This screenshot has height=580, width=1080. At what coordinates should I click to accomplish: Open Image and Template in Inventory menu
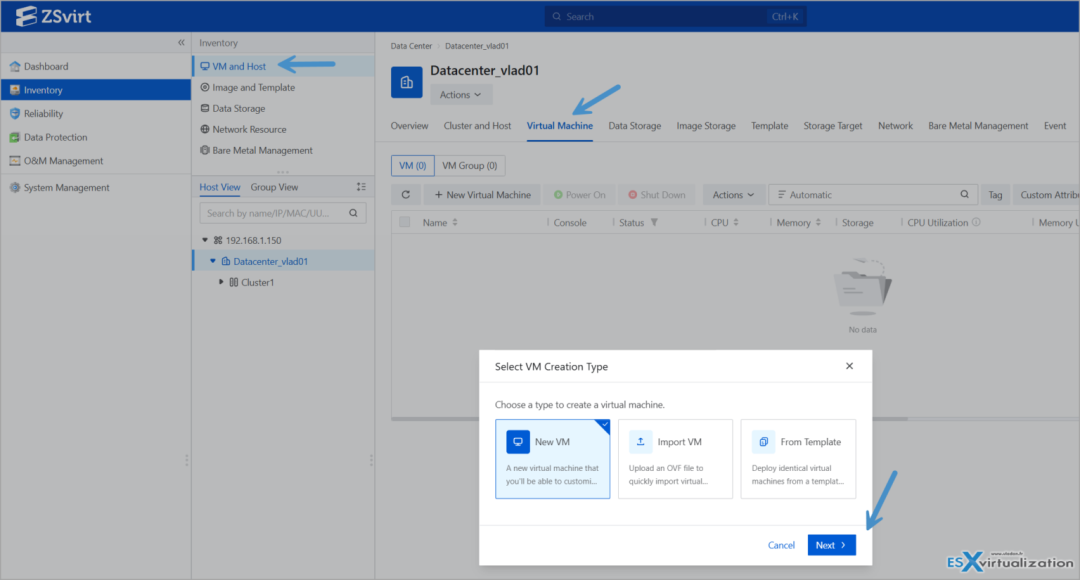click(253, 87)
